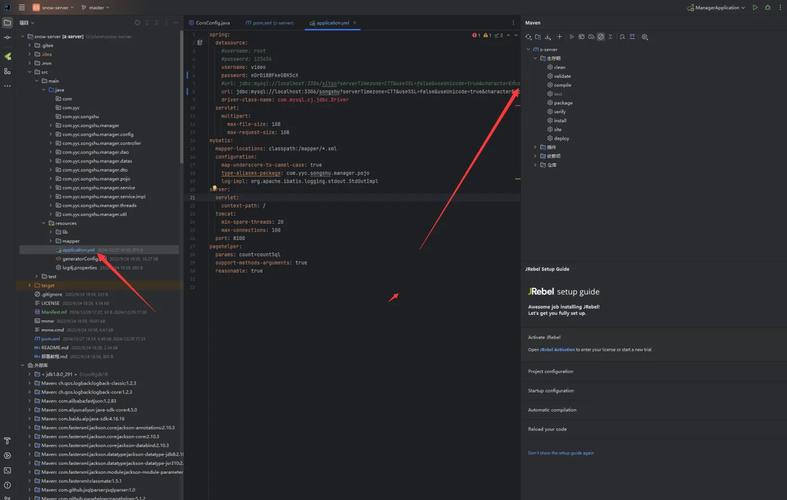The image size is (787, 500).
Task: Click the Run ManagerApplication play icon
Action: pos(755,7)
